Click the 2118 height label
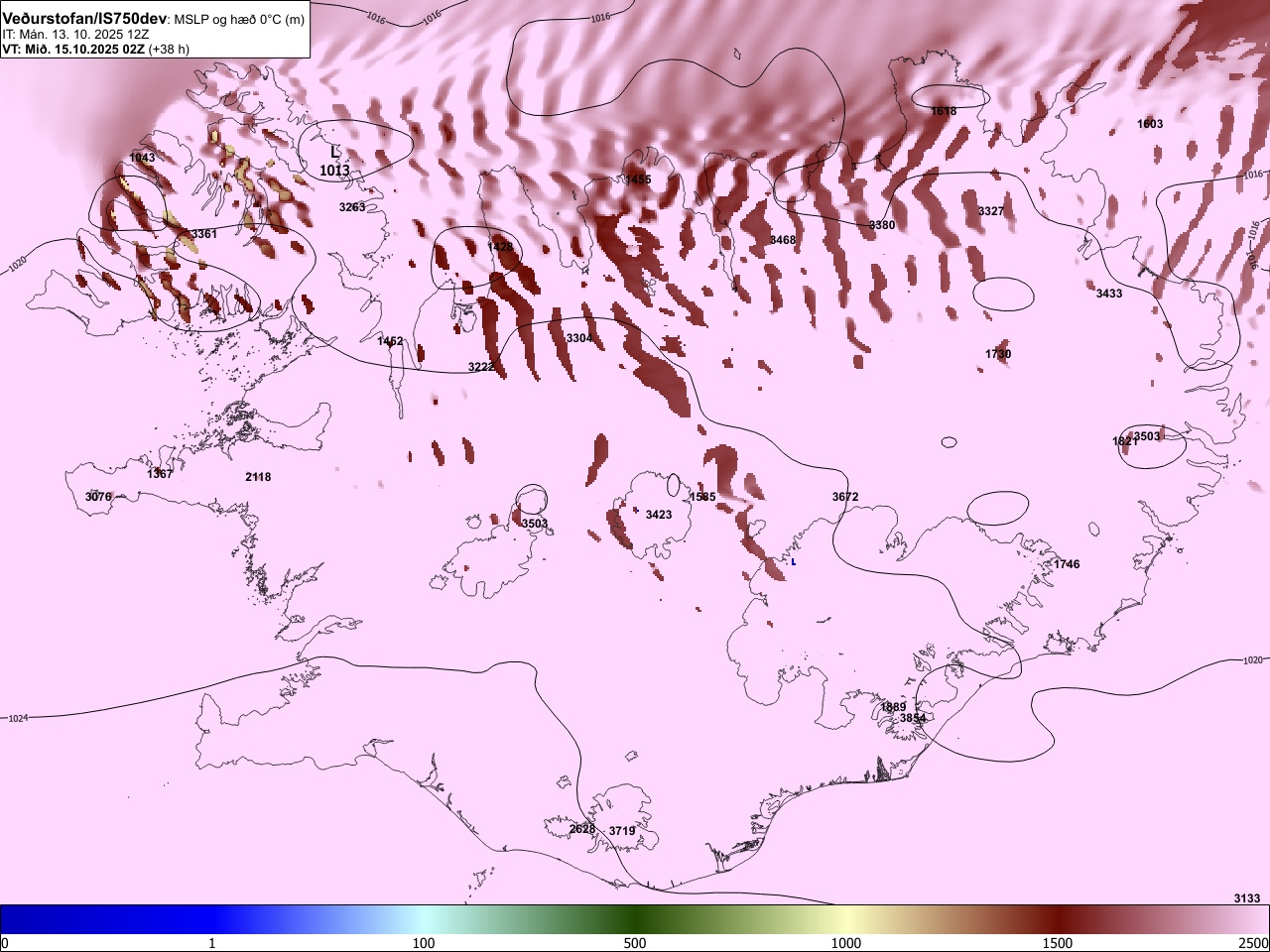Viewport: 1270px width, 952px height. (x=258, y=477)
